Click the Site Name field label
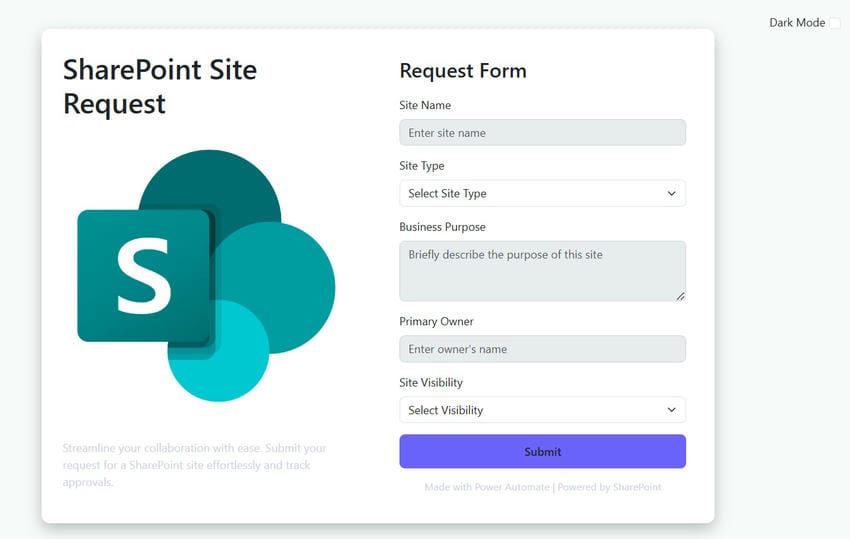Viewport: 850px width, 539px height. (x=425, y=106)
